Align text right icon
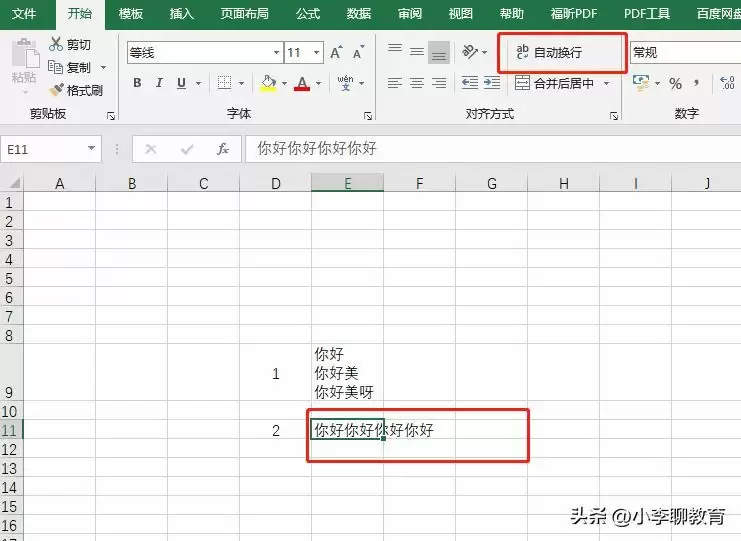 [x=439, y=83]
